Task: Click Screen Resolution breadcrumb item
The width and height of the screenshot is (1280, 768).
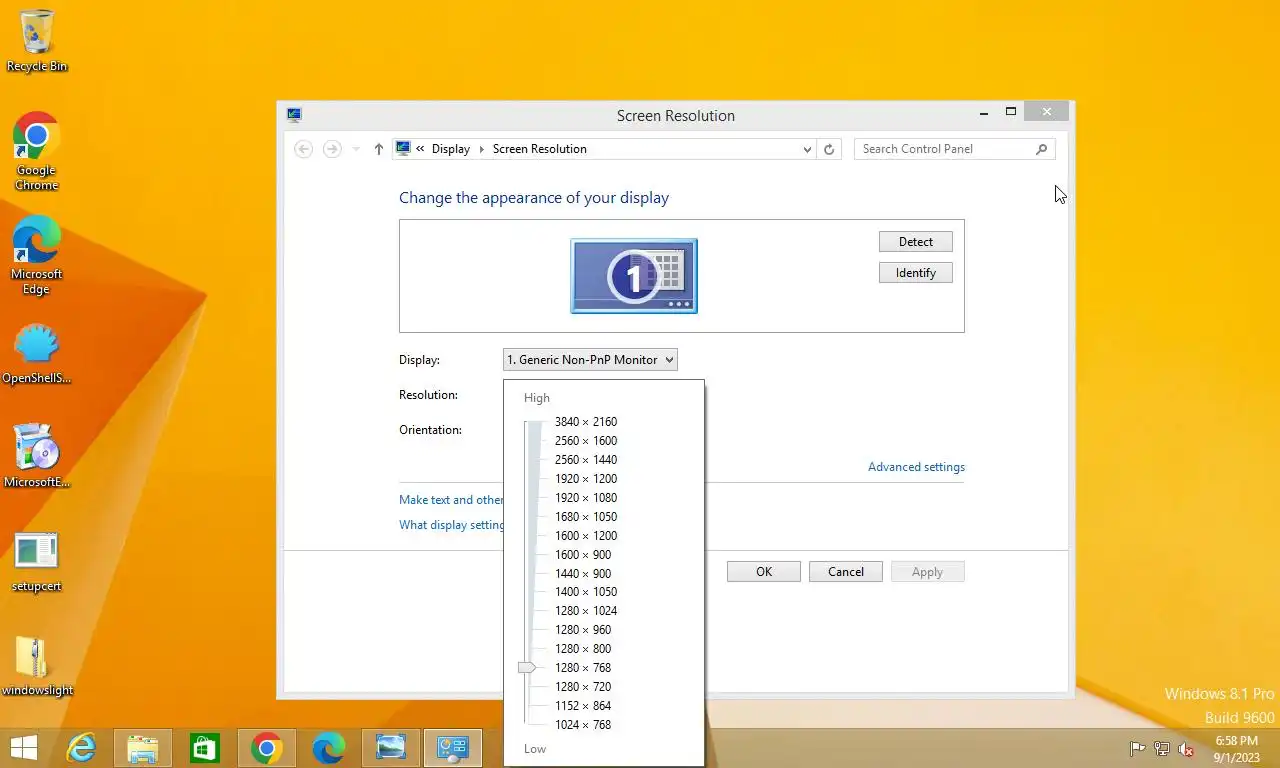Action: (540, 149)
